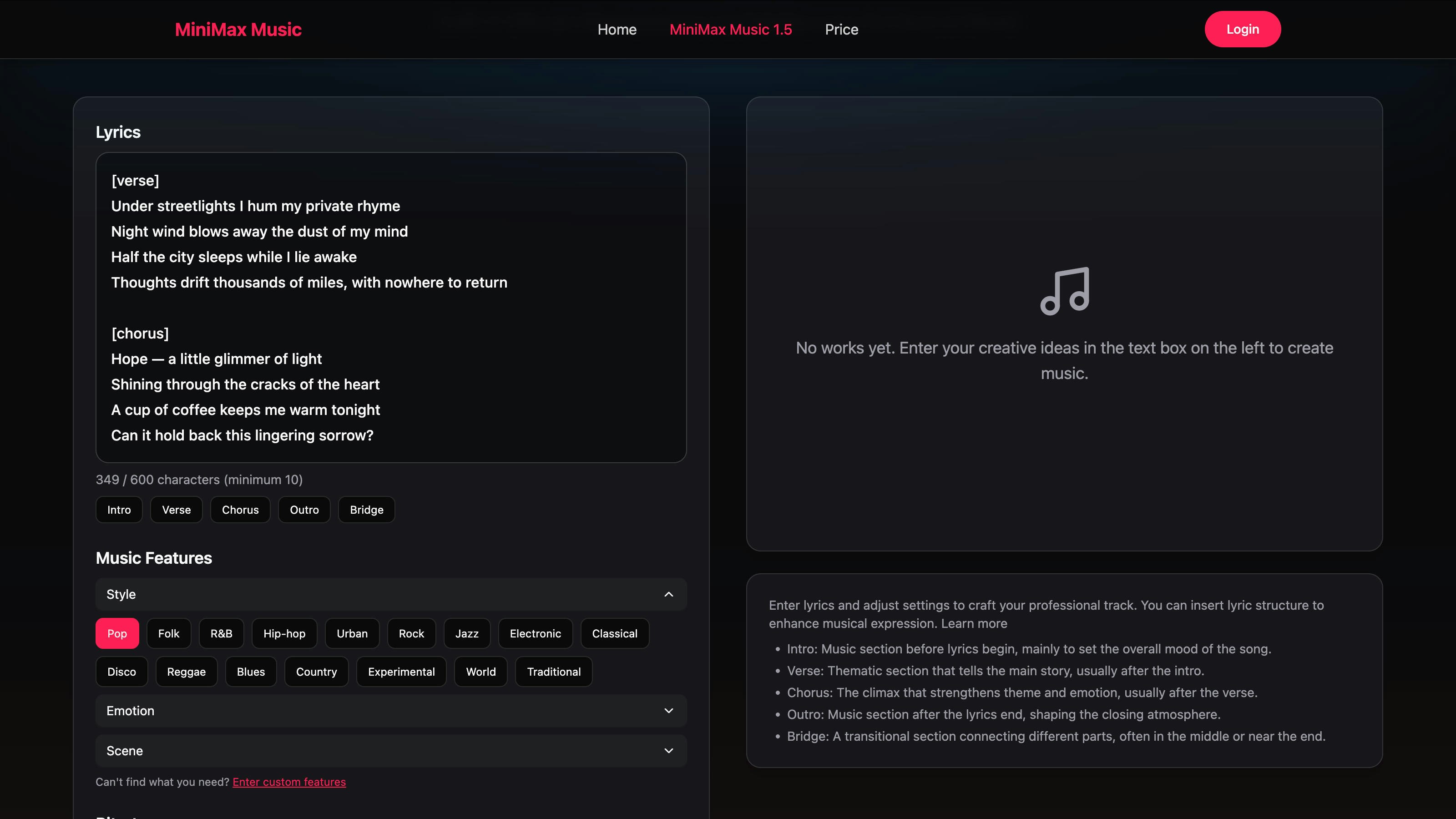
Task: Expand the Scene section chevron
Action: tap(669, 751)
